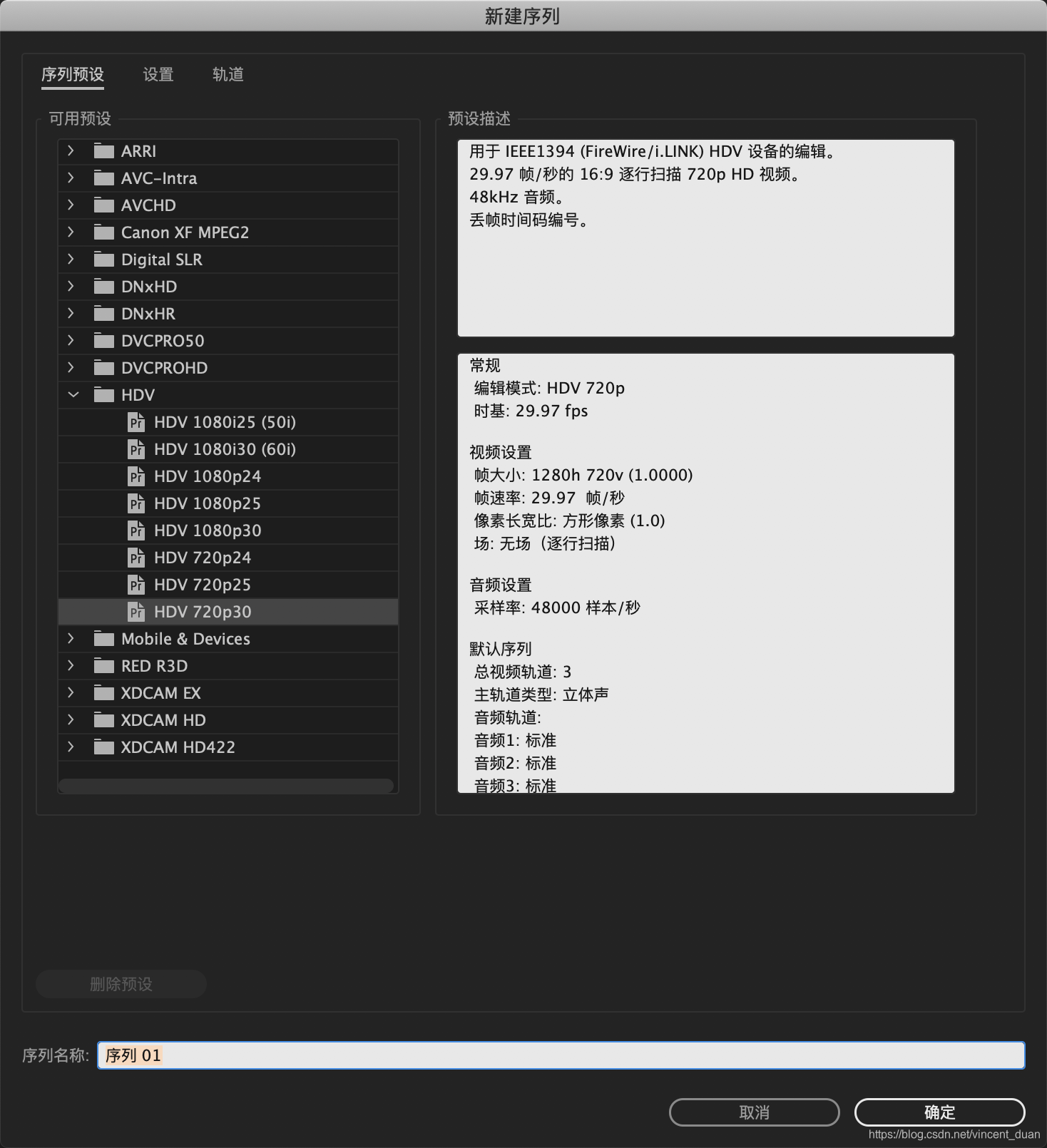Click the 帧大小: 1280h 720v text line
This screenshot has height=1148, width=1047.
coord(583,475)
